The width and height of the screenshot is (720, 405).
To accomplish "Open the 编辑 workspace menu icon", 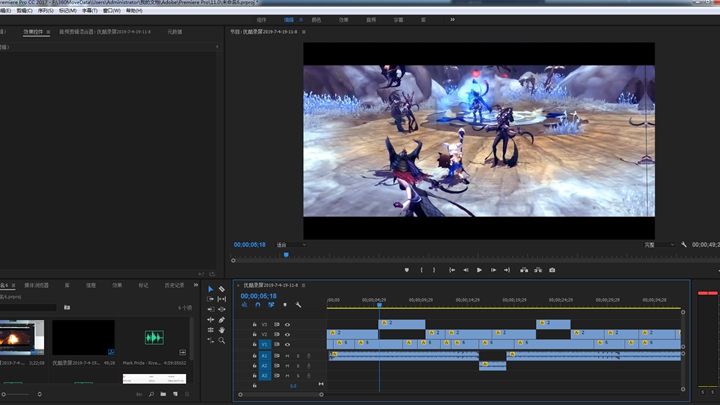I will 301,20.
